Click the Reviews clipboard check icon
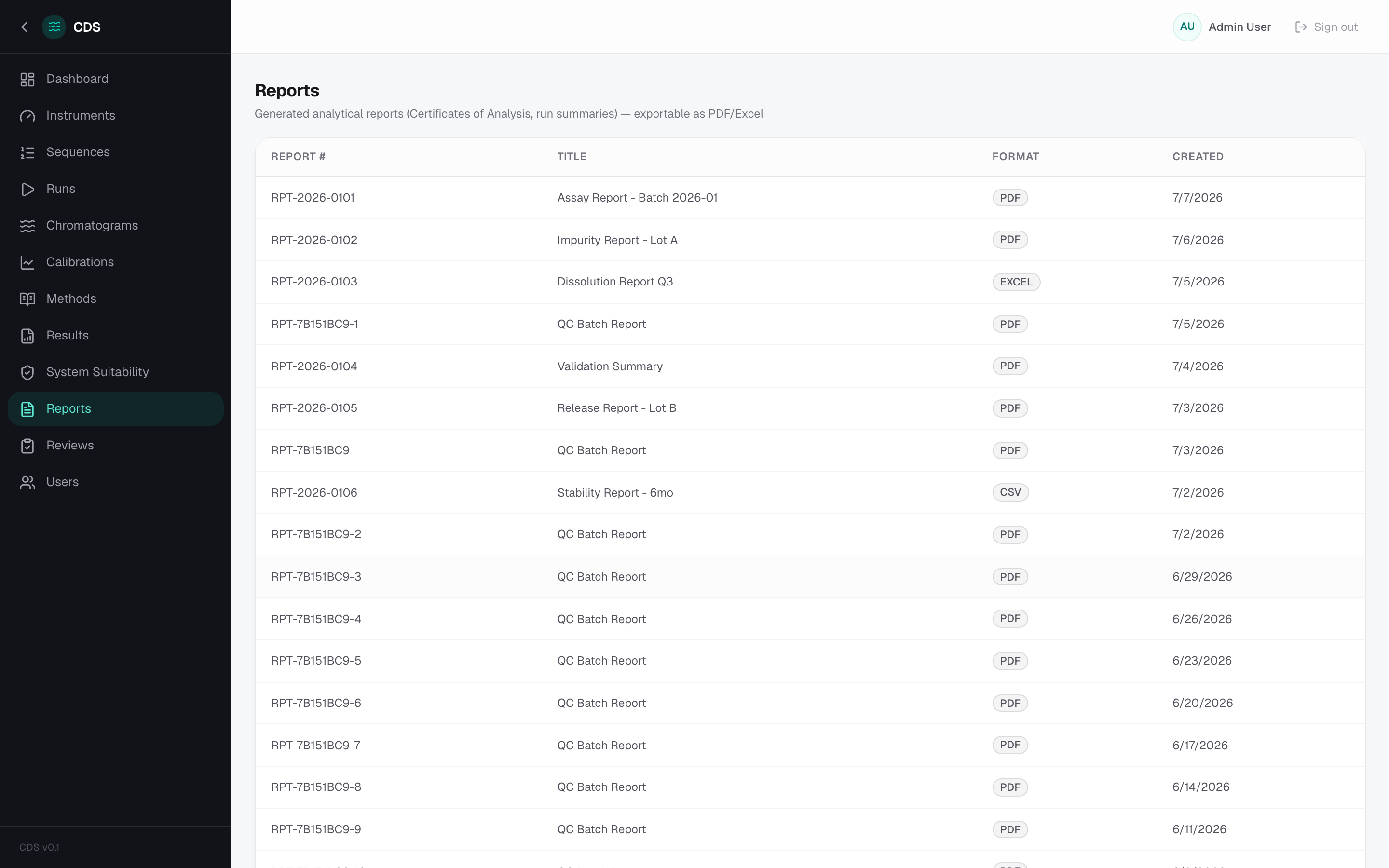 27,446
